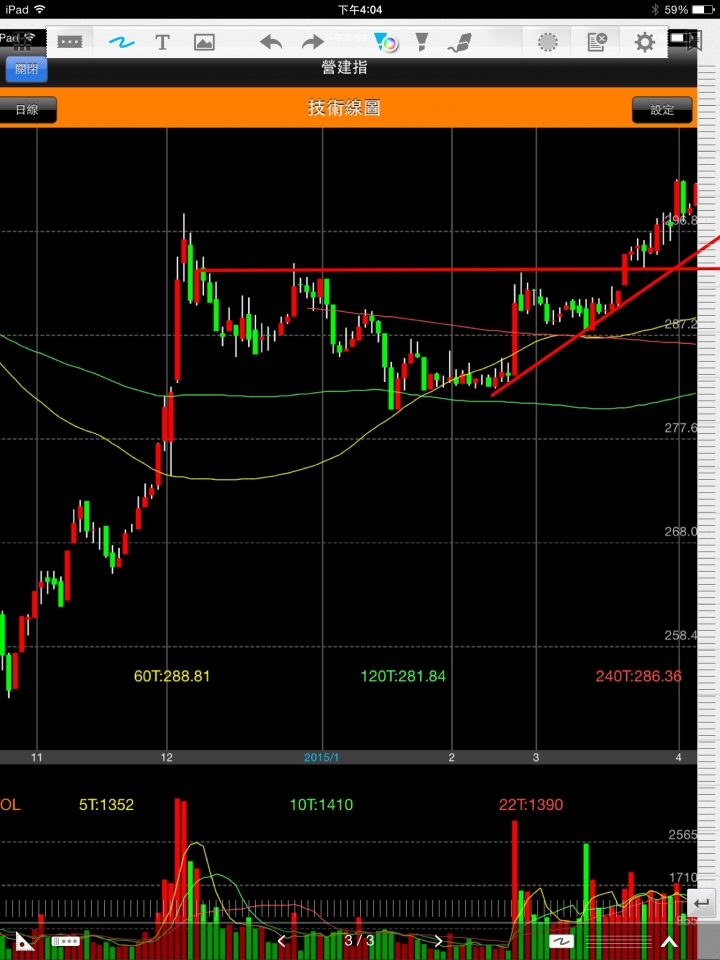Undo the last annotation

click(x=271, y=42)
